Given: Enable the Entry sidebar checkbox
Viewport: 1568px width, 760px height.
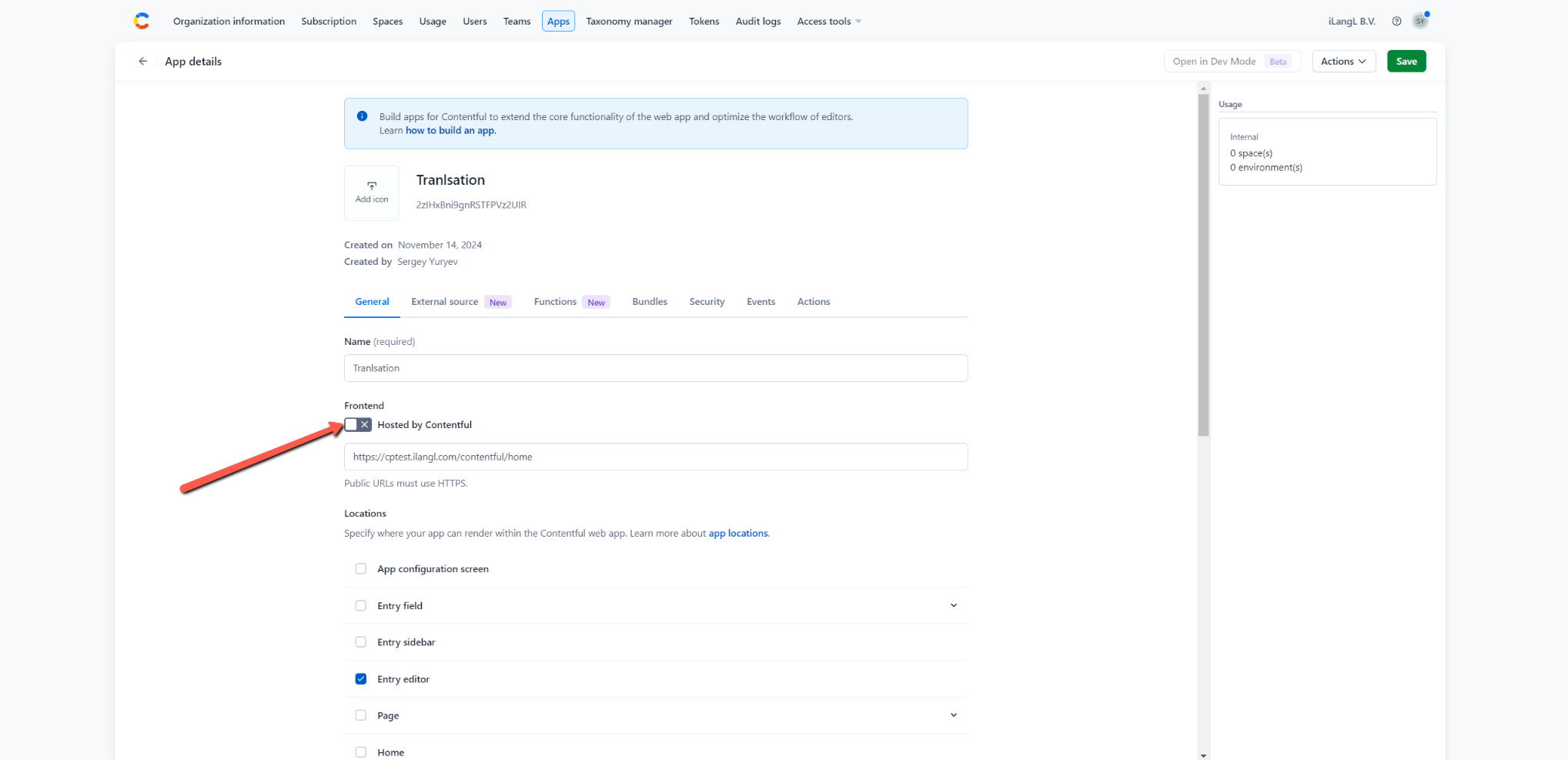Looking at the screenshot, I should pos(361,642).
